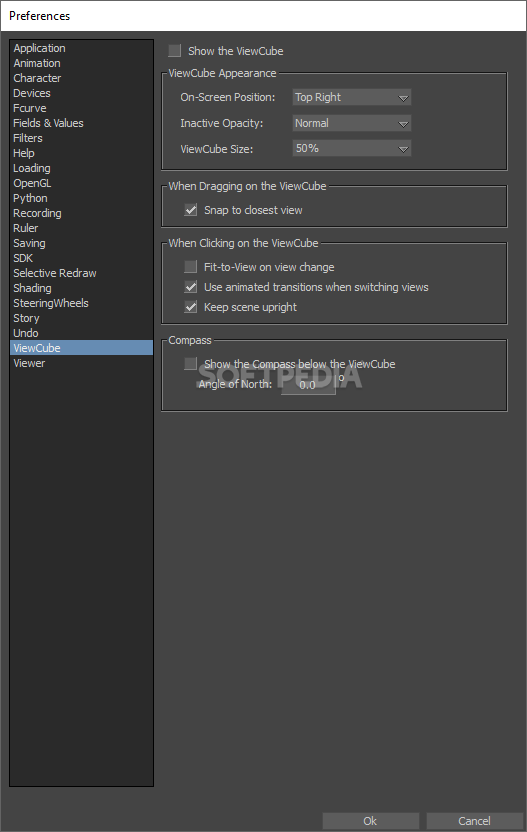This screenshot has height=832, width=527.
Task: Select Devices in the category list
Action: tap(82, 93)
